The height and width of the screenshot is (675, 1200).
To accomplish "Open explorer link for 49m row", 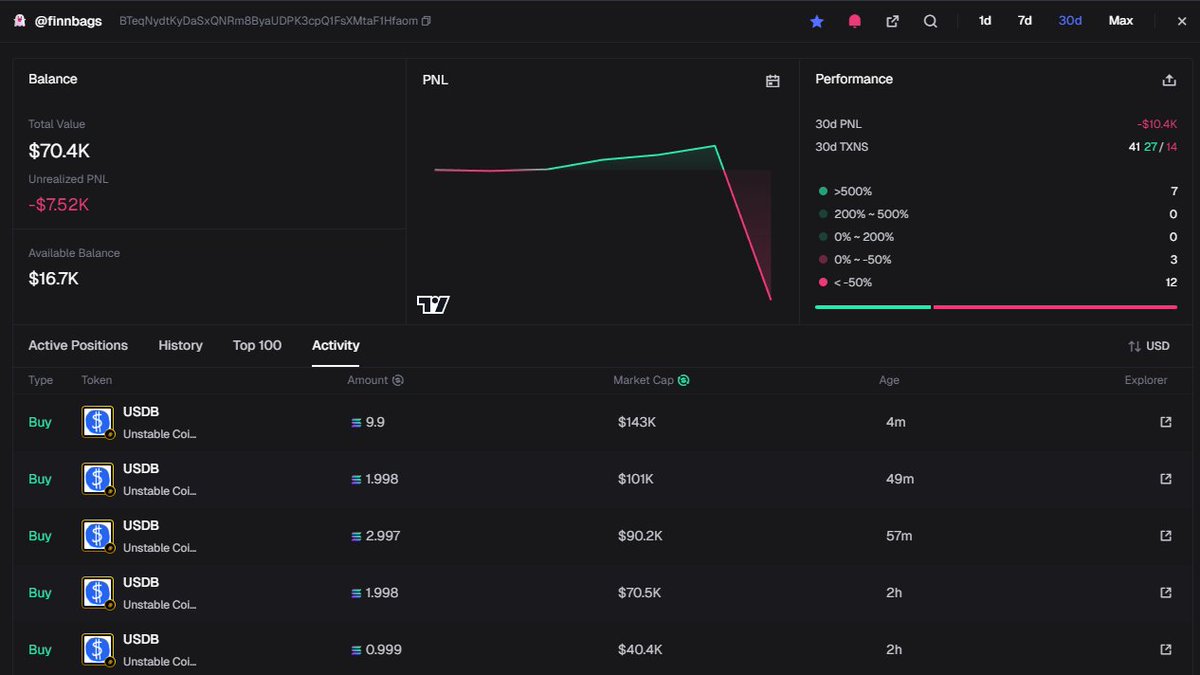I will coord(1165,479).
